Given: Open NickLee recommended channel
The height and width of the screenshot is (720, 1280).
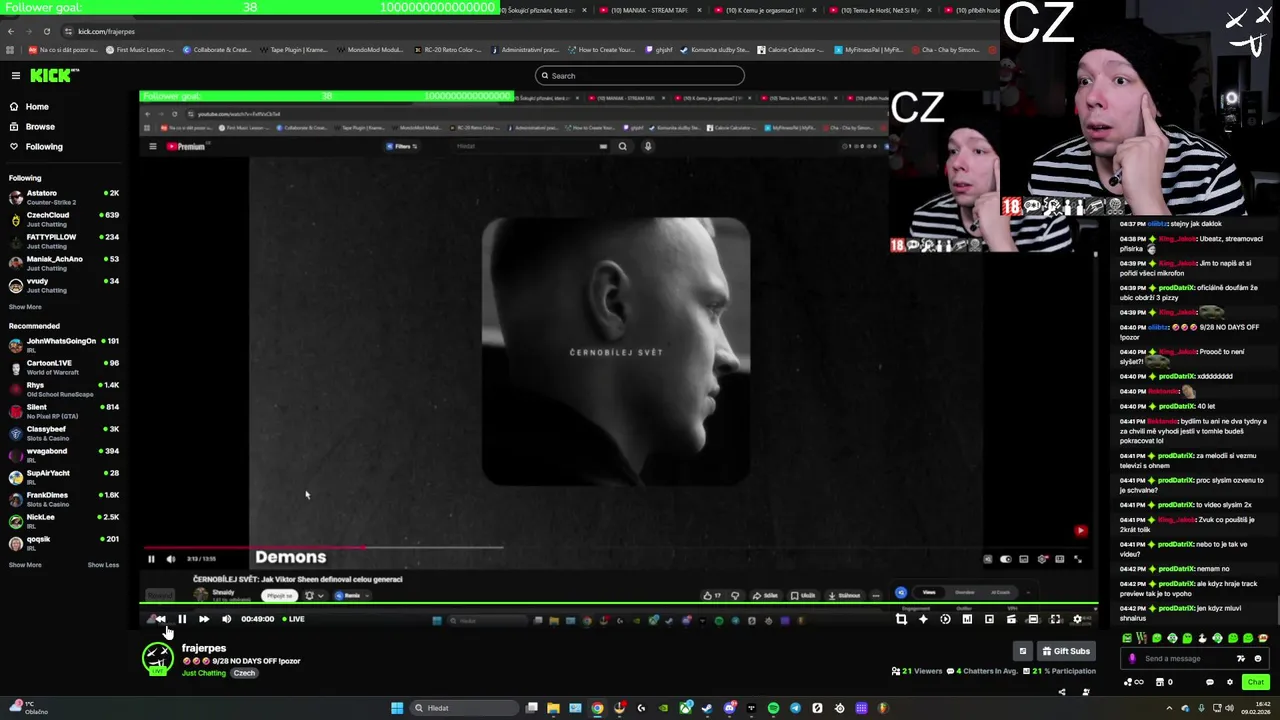Looking at the screenshot, I should [x=63, y=520].
